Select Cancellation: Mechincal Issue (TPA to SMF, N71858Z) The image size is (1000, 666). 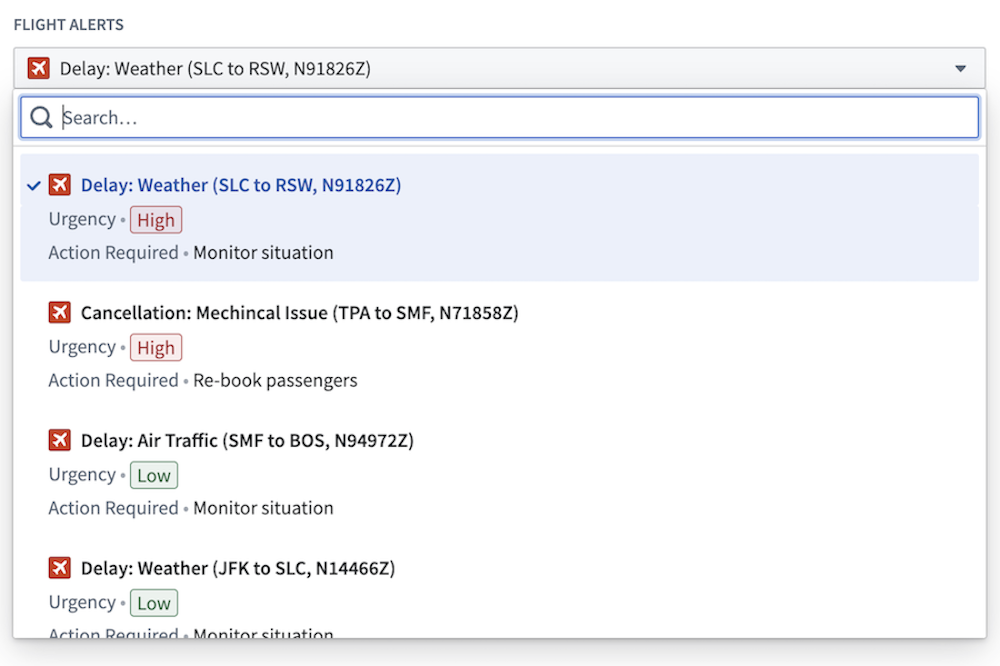499,345
